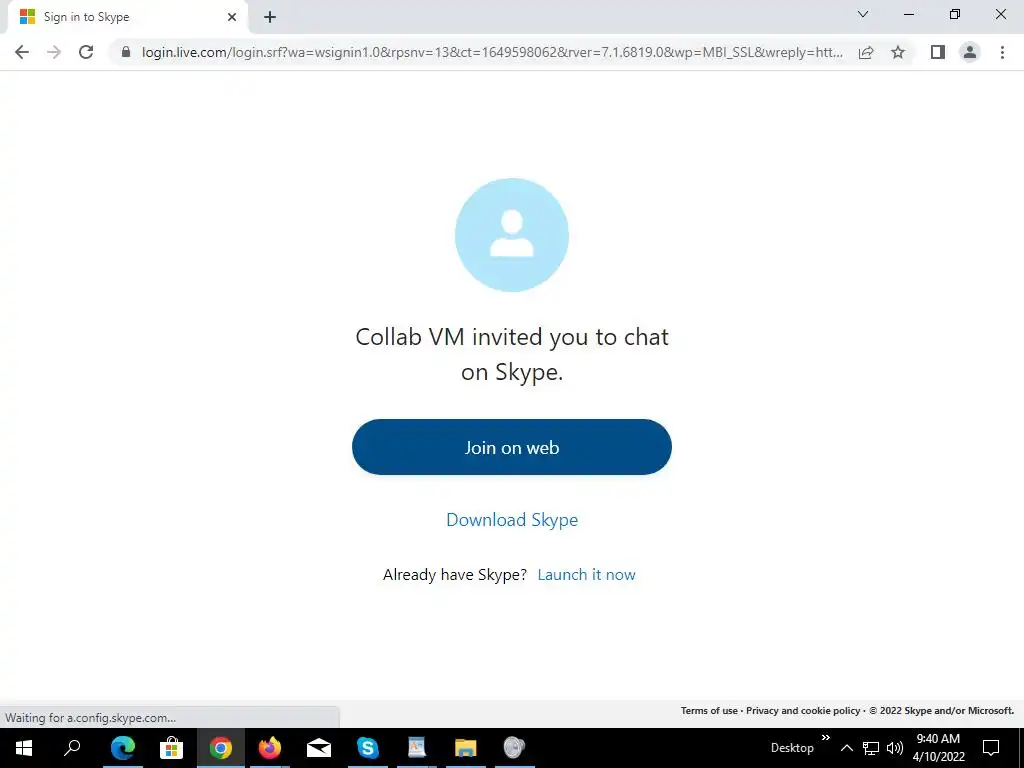The height and width of the screenshot is (768, 1024).
Task: Click the Launch it now link
Action: click(586, 575)
